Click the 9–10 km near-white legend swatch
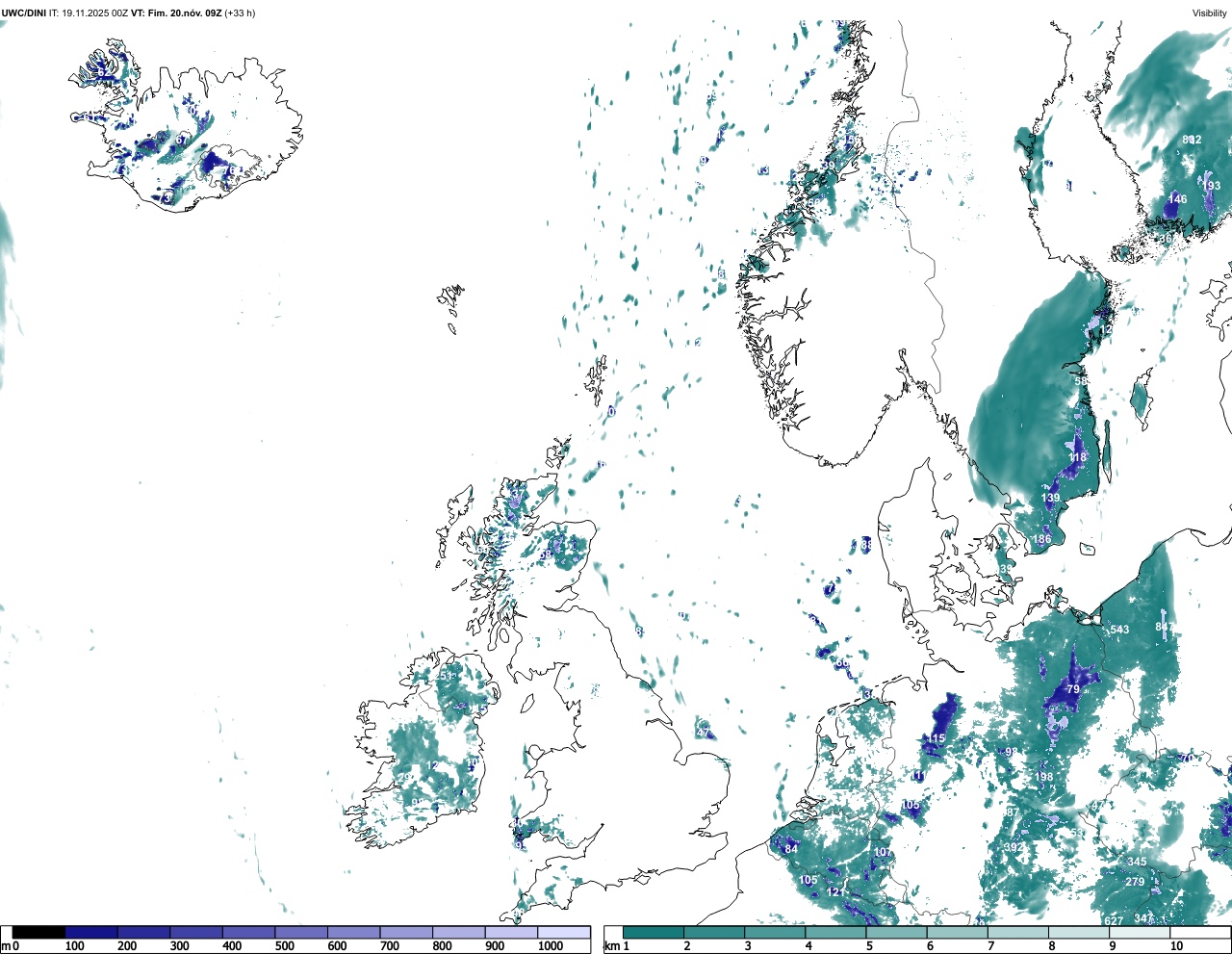Image resolution: width=1232 pixels, height=954 pixels. click(1142, 932)
